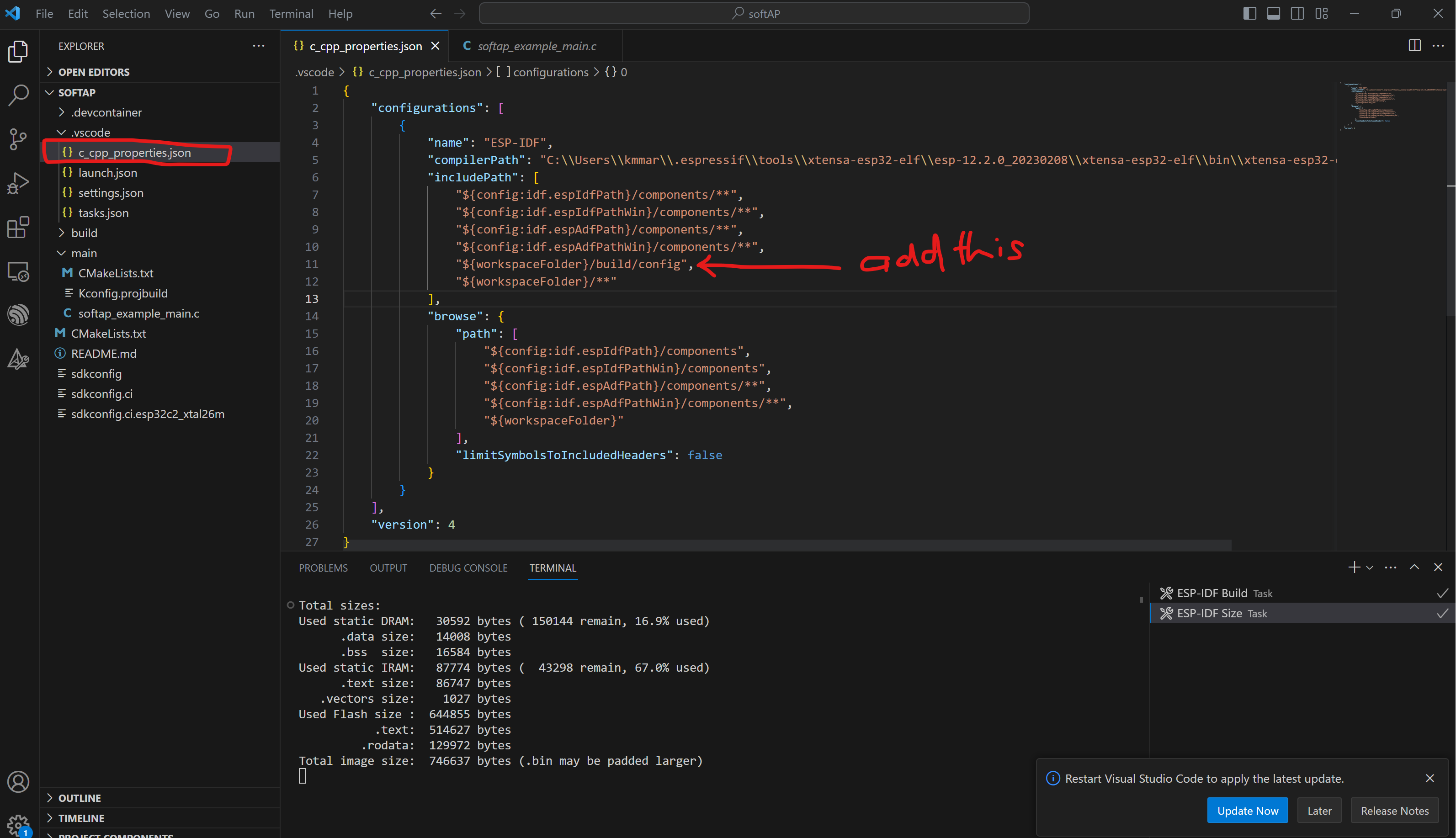
Task: Close the terminal panel
Action: (1438, 568)
